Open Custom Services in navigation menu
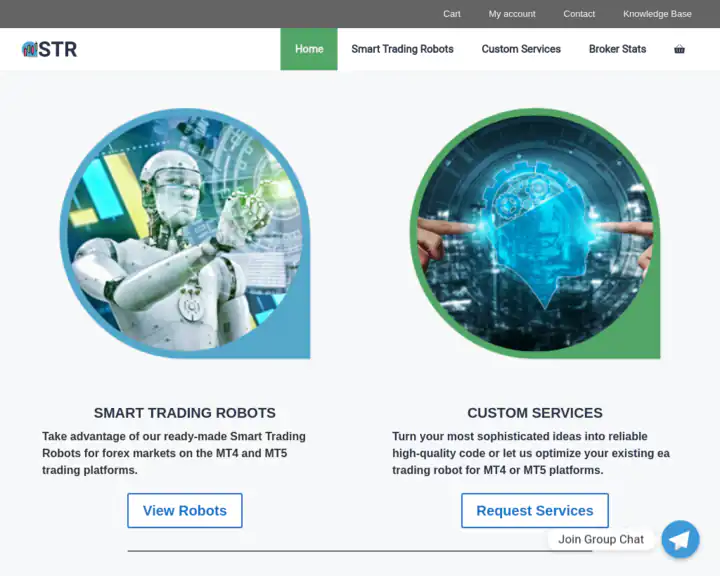Image resolution: width=720 pixels, height=576 pixels. coord(521,49)
